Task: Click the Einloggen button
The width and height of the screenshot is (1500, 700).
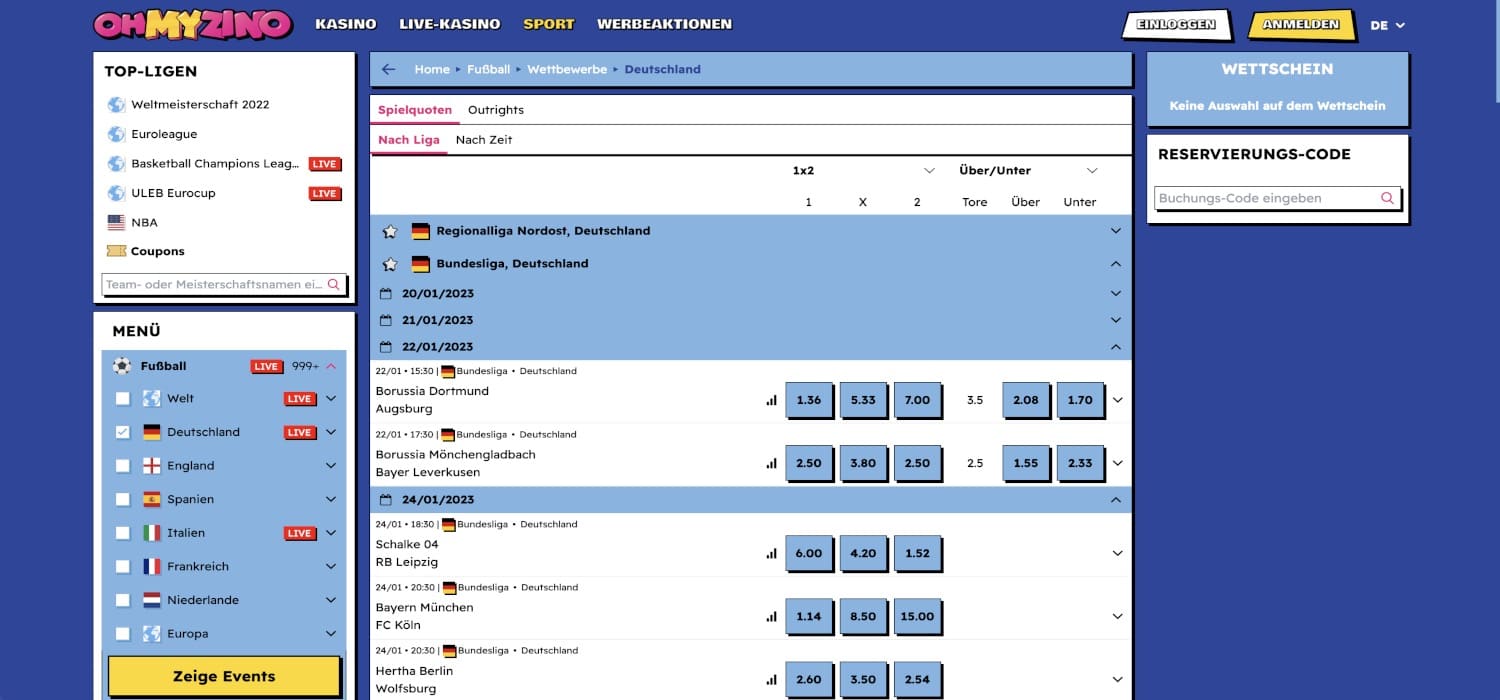Action: pos(1176,25)
